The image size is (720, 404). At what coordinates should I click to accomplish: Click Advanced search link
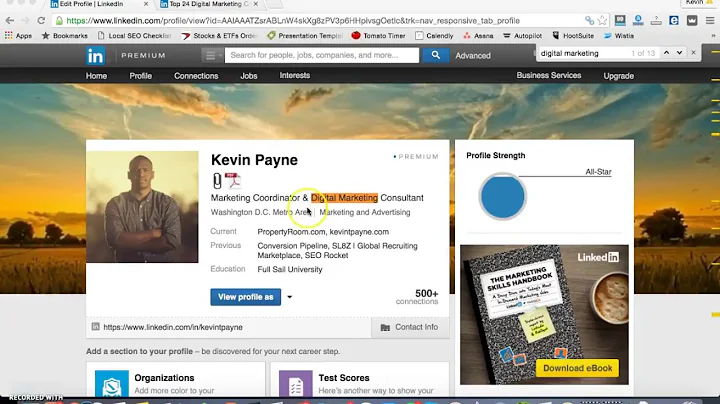[473, 56]
